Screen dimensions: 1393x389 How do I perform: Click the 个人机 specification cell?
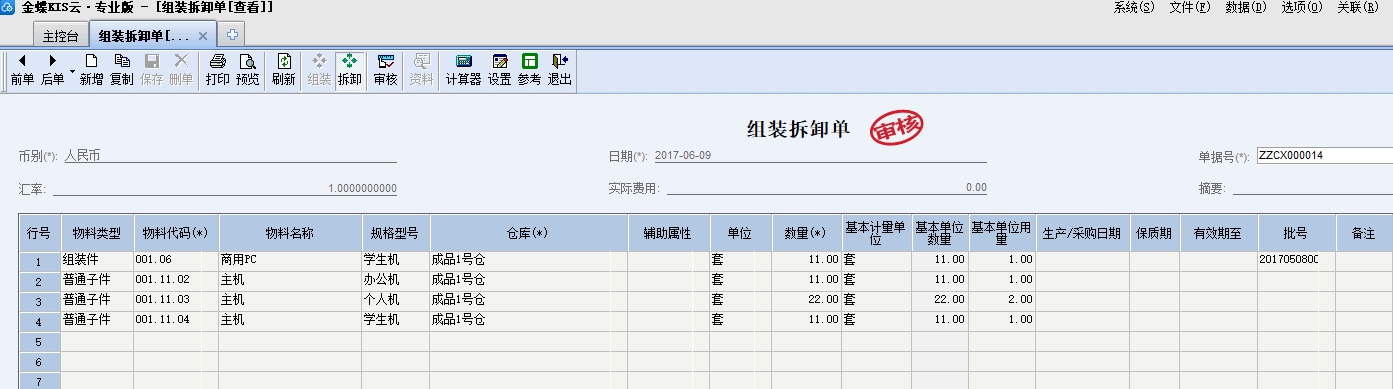[x=396, y=301]
